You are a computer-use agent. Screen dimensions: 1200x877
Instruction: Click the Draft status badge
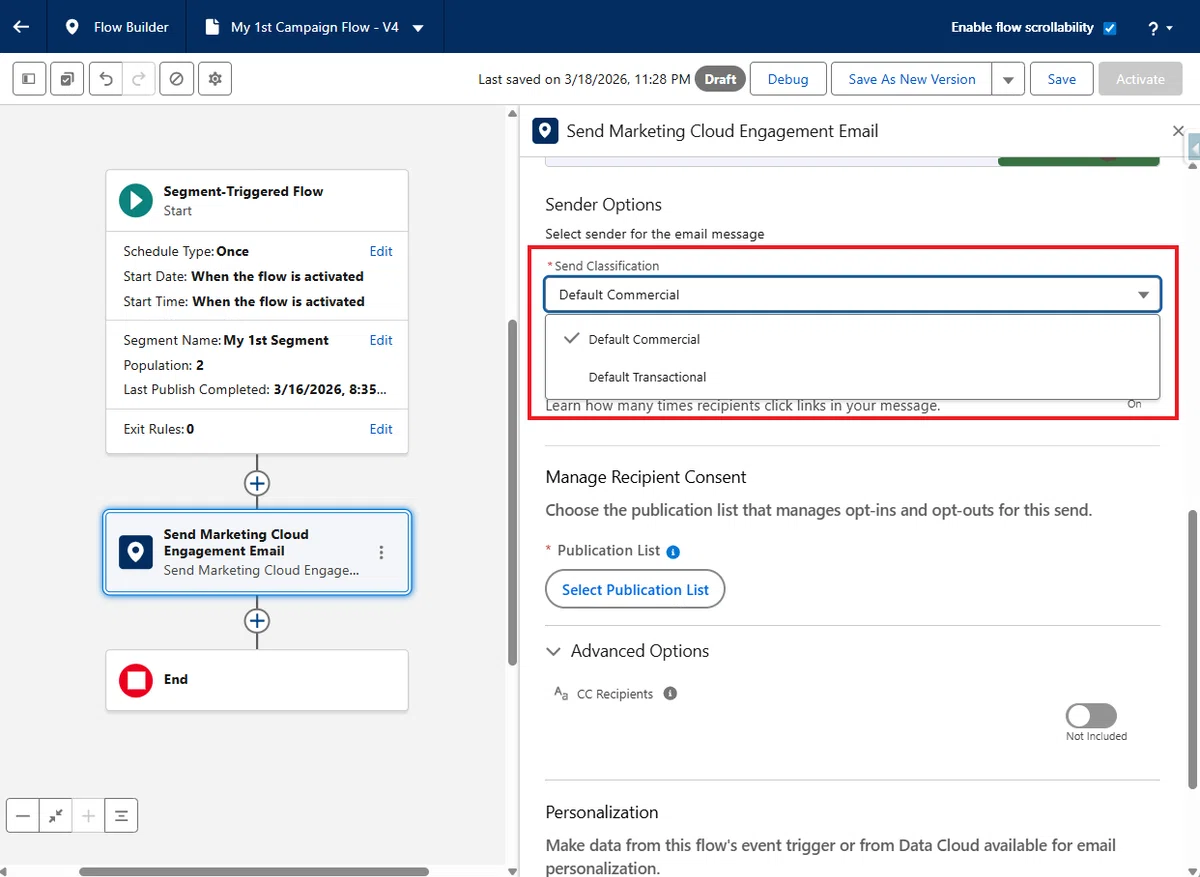pos(720,79)
